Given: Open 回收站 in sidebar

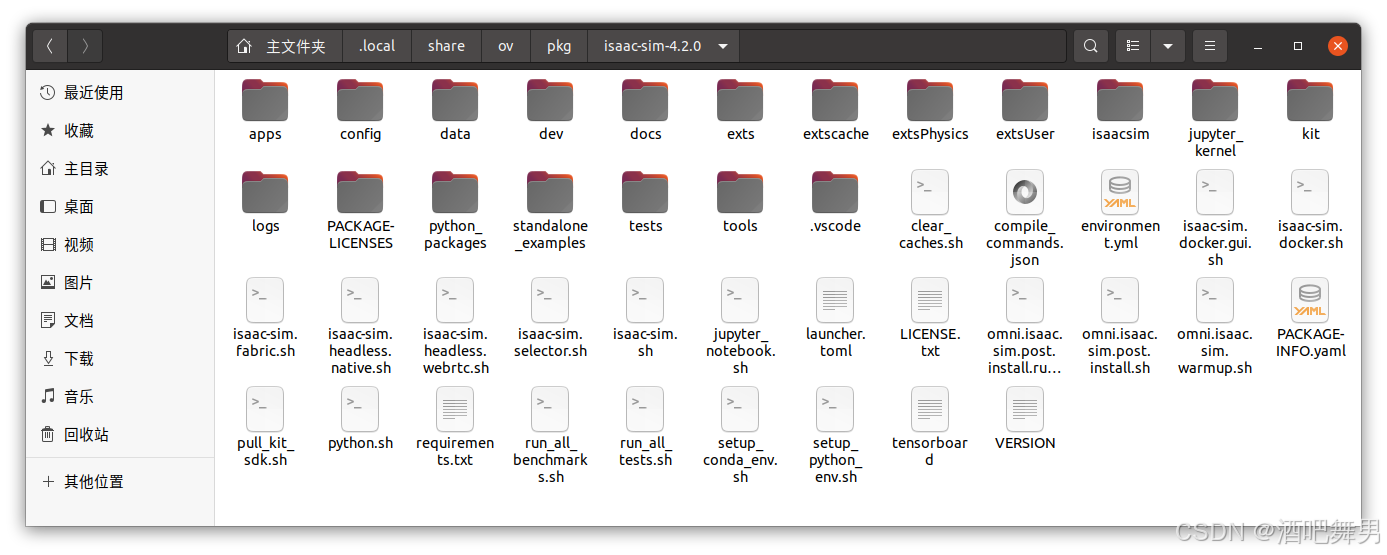Looking at the screenshot, I should point(120,435).
